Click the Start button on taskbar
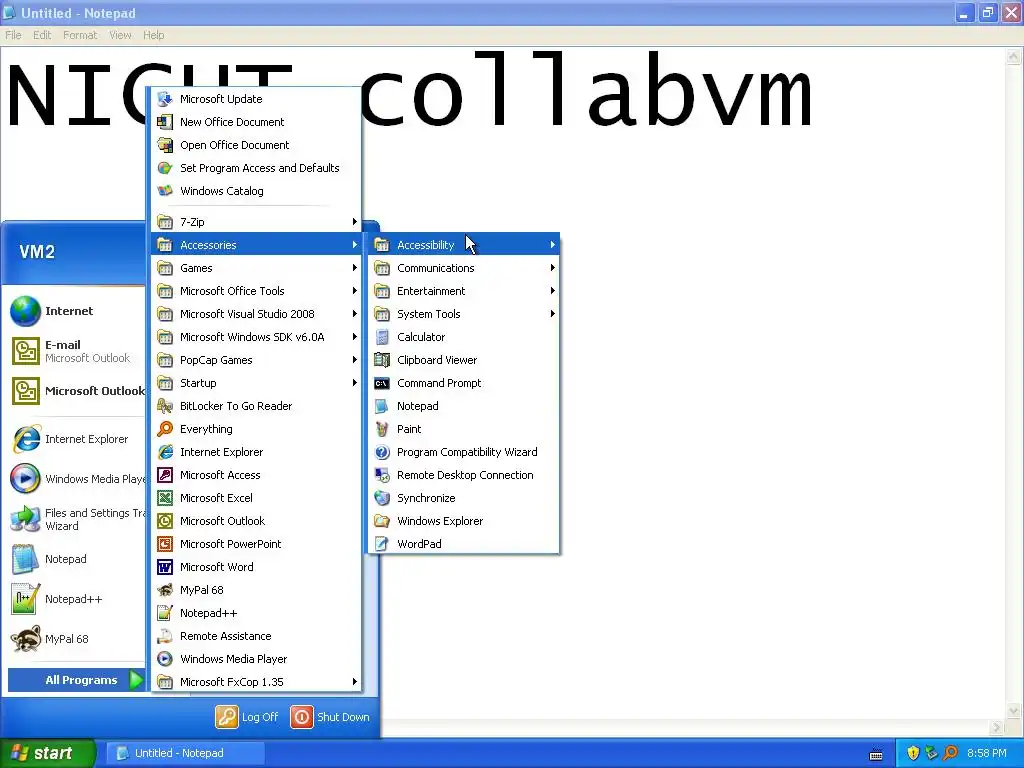Viewport: 1024px width, 768px height. click(x=47, y=753)
